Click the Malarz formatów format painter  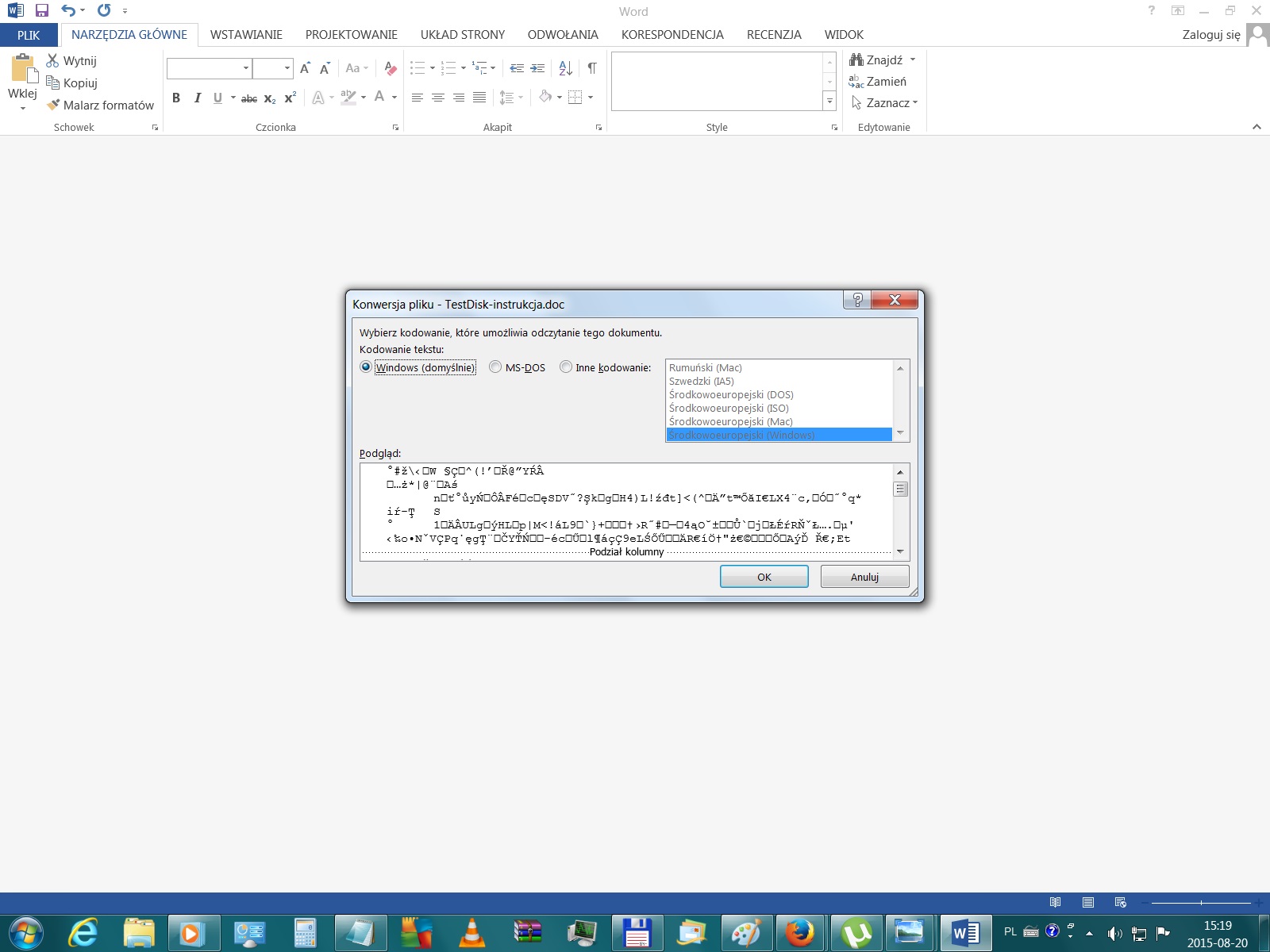tap(100, 105)
